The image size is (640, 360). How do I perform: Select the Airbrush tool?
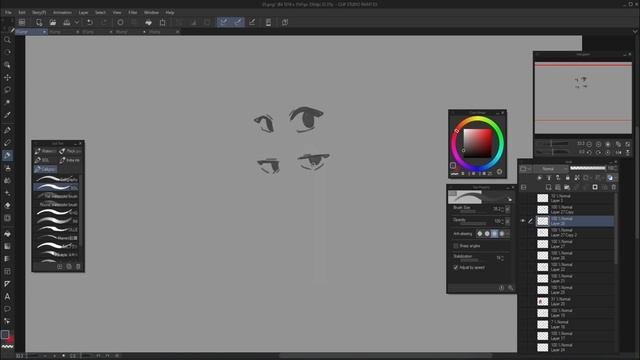[7, 168]
